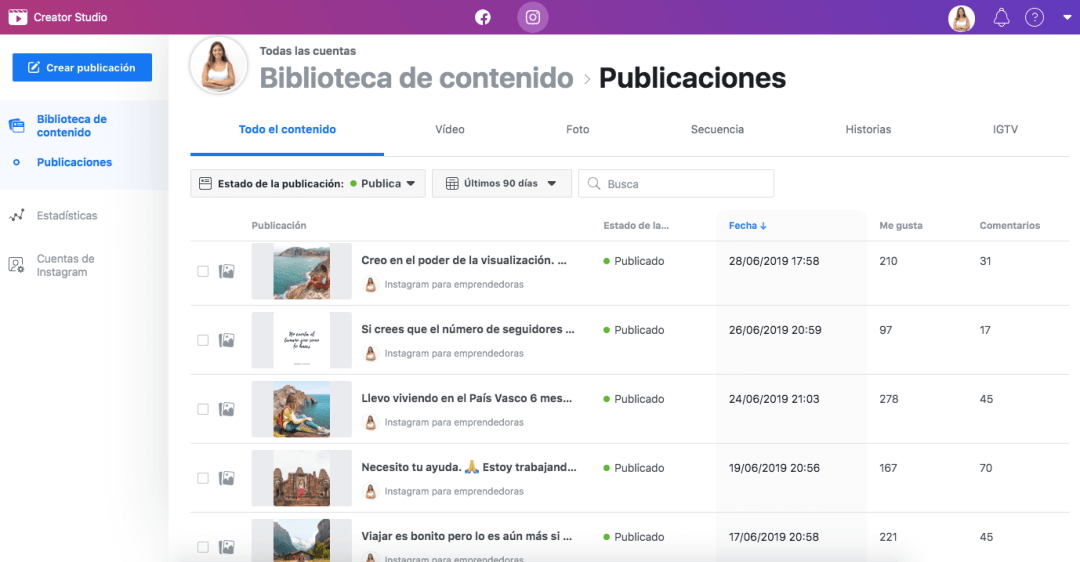Viewport: 1080px width, 562px height.
Task: Open Cuentas de Instagram section
Action: [x=65, y=265]
